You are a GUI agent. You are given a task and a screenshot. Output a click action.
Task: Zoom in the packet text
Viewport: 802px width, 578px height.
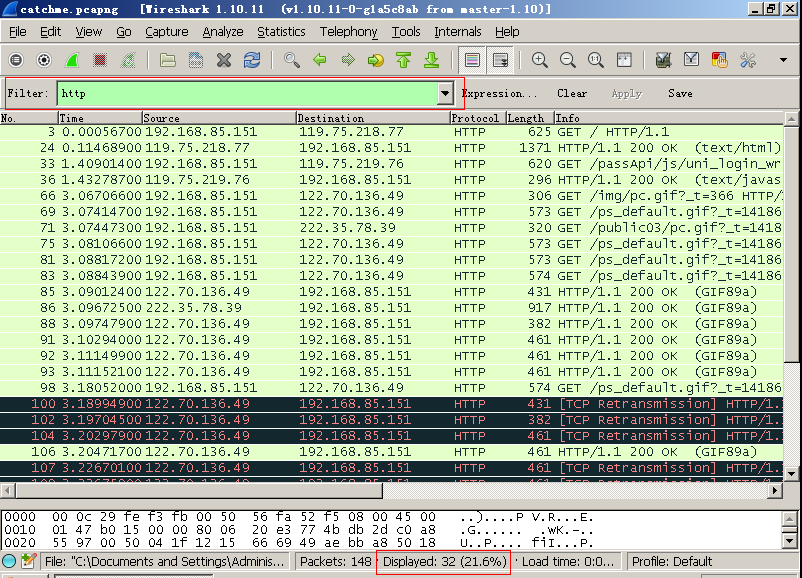[x=540, y=60]
